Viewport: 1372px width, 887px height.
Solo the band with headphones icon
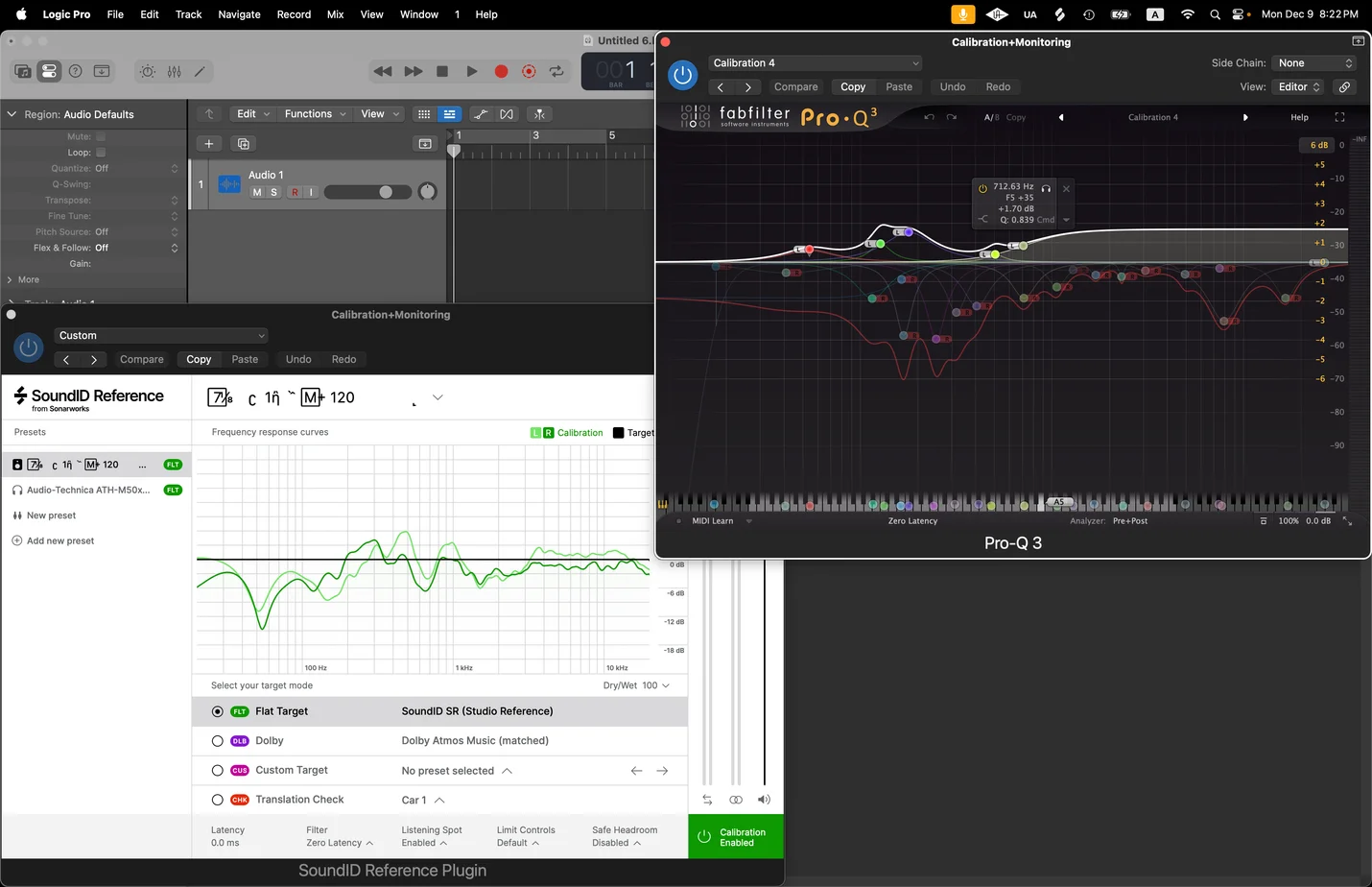(x=1046, y=188)
